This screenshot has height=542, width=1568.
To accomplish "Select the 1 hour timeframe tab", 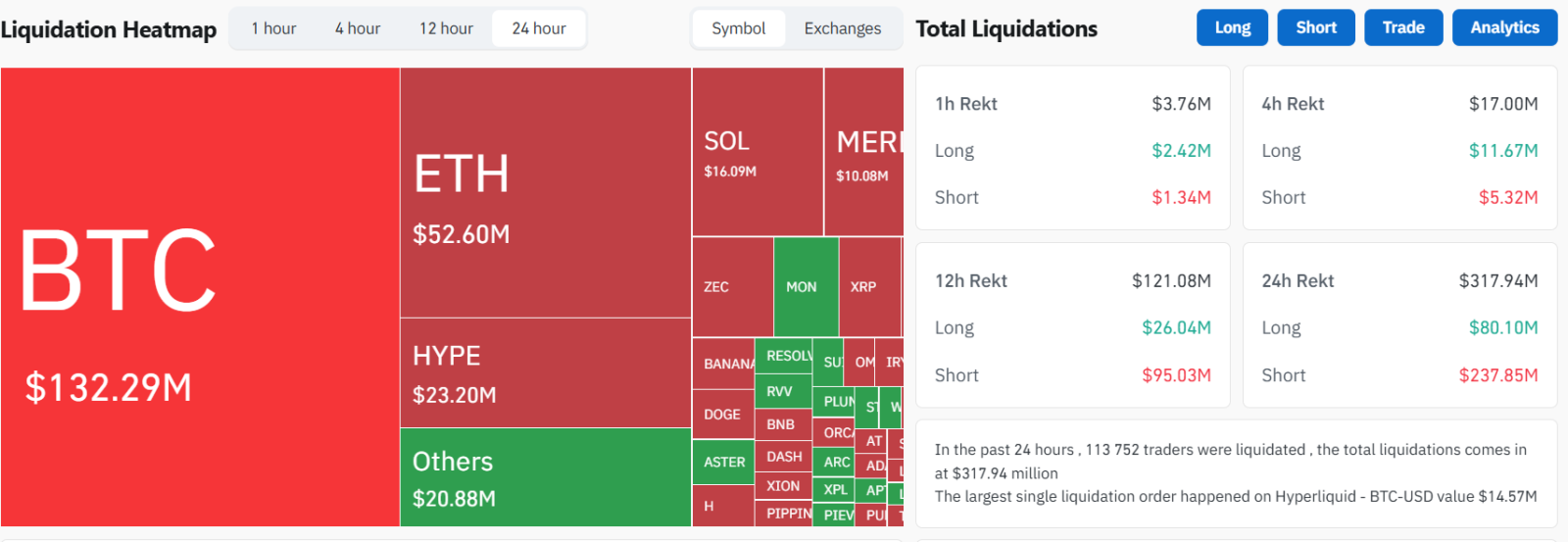I will click(x=273, y=28).
